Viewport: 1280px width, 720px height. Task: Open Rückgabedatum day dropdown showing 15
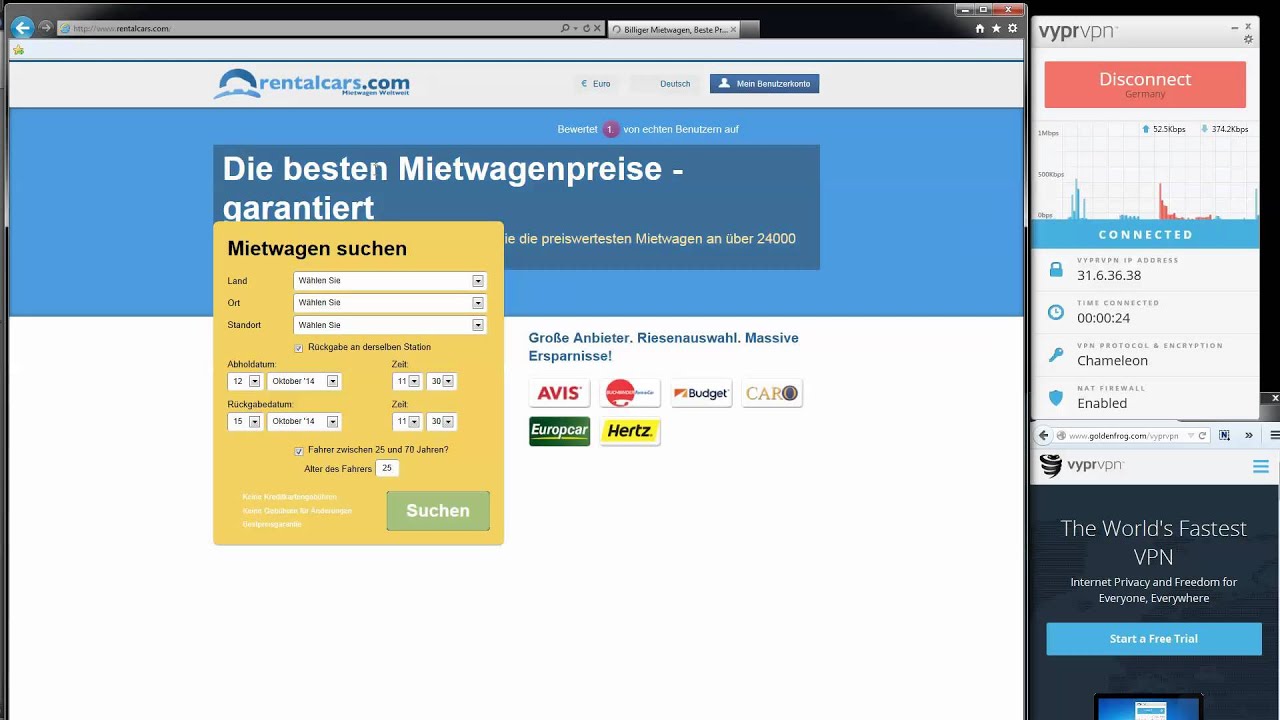click(x=245, y=422)
